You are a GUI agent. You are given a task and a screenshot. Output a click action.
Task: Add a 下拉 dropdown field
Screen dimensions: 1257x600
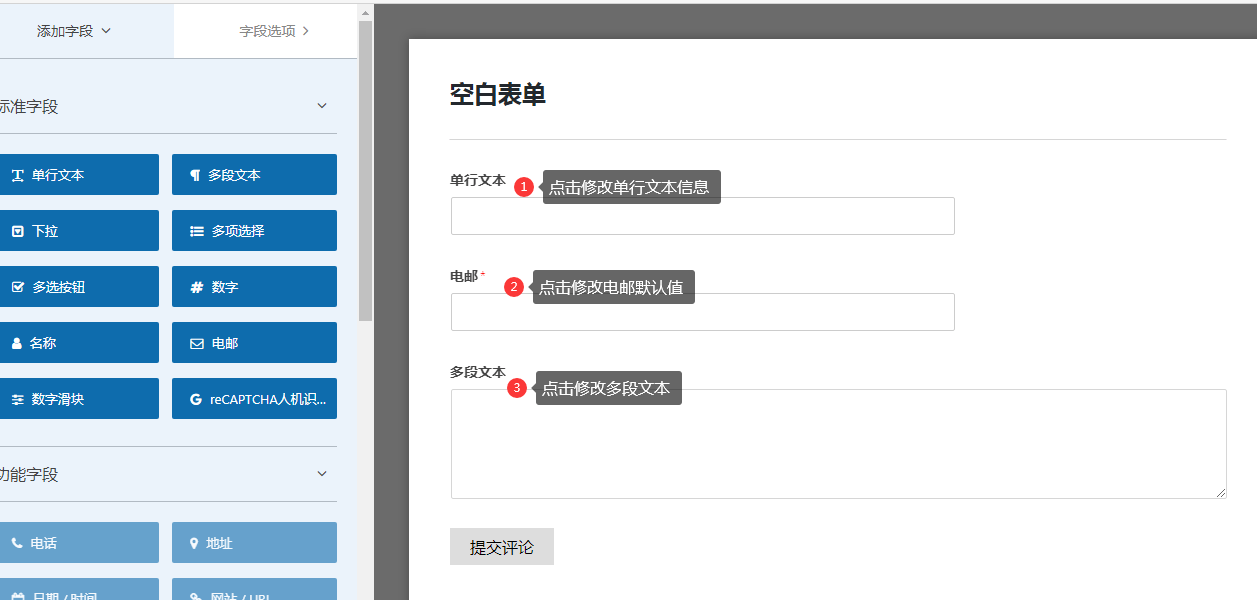[x=78, y=231]
